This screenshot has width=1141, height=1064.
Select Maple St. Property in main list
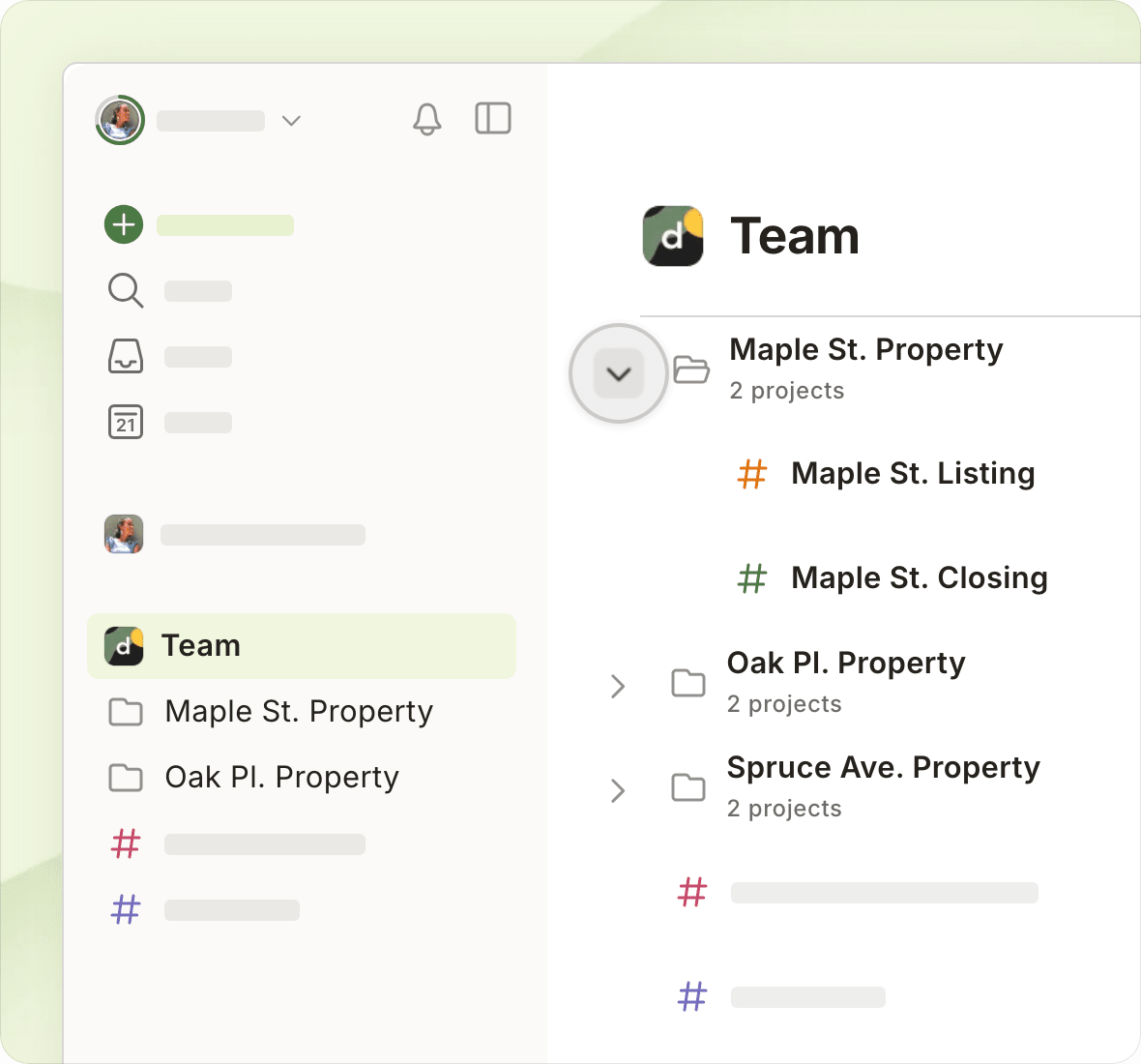866,349
